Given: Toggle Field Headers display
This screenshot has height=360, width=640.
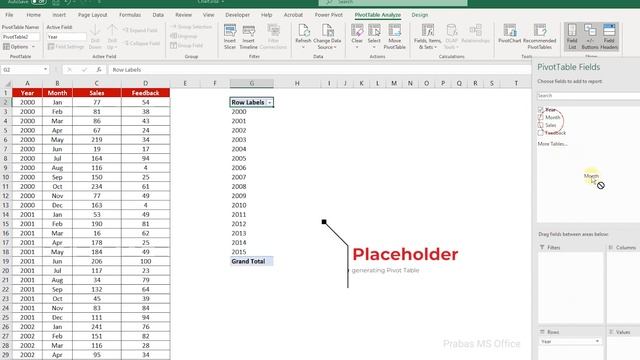Looking at the screenshot, I should pyautogui.click(x=609, y=37).
